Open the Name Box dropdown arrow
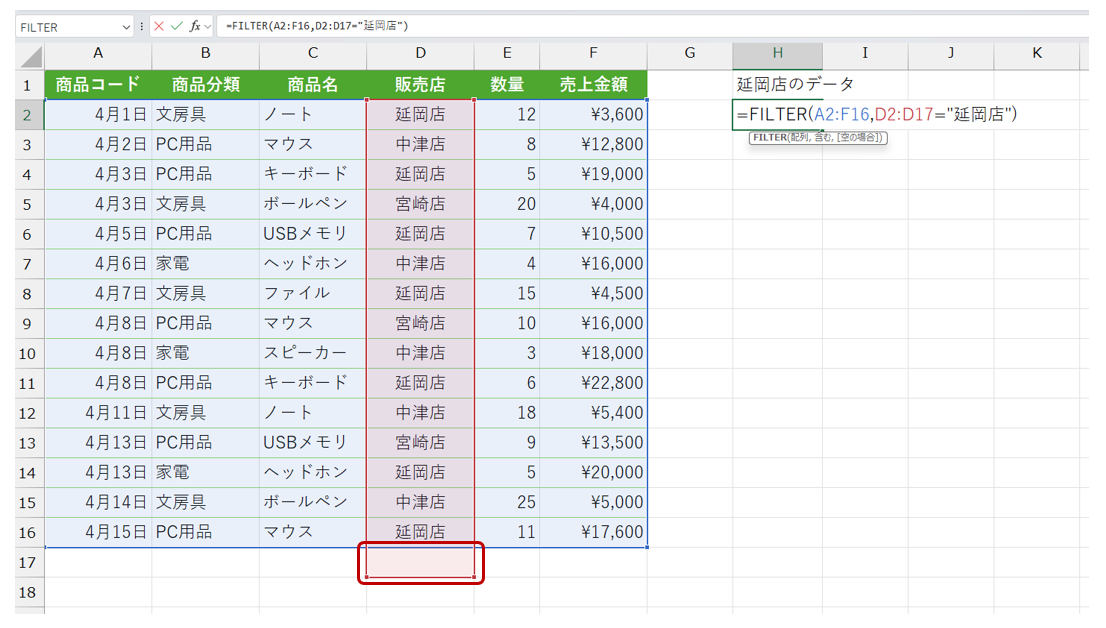The image size is (1106, 628). (126, 27)
